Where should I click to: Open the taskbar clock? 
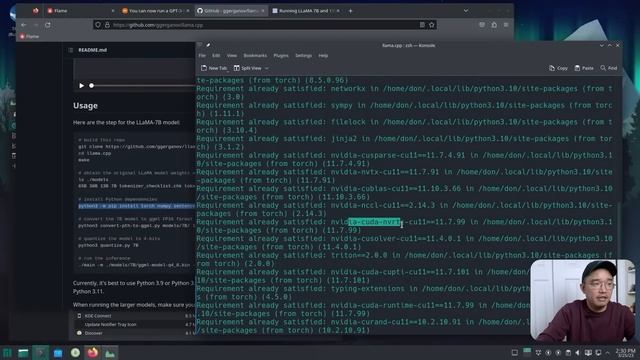[x=625, y=353]
